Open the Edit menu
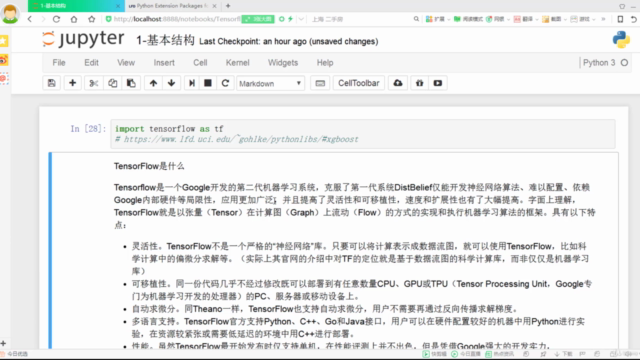This screenshot has width=640, height=360. click(91, 63)
